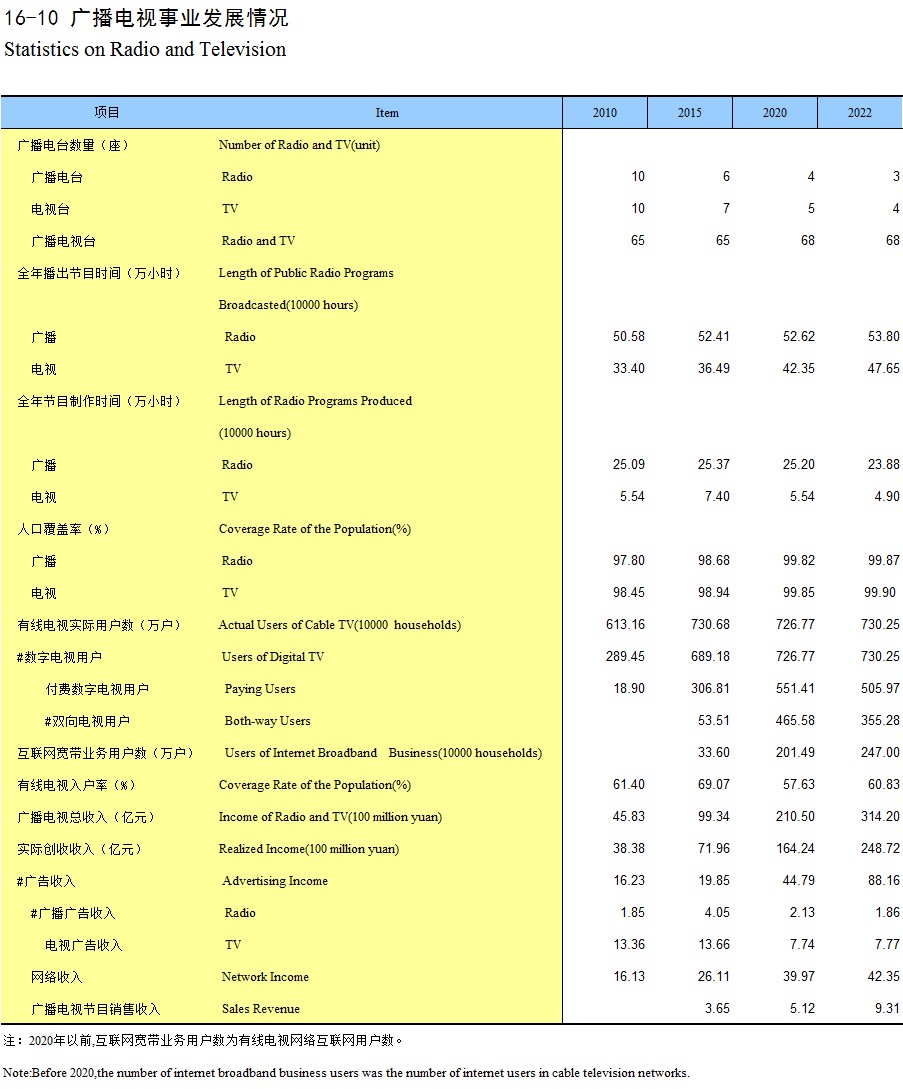Click the 2020 column header
The width and height of the screenshot is (903, 1089).
click(774, 113)
